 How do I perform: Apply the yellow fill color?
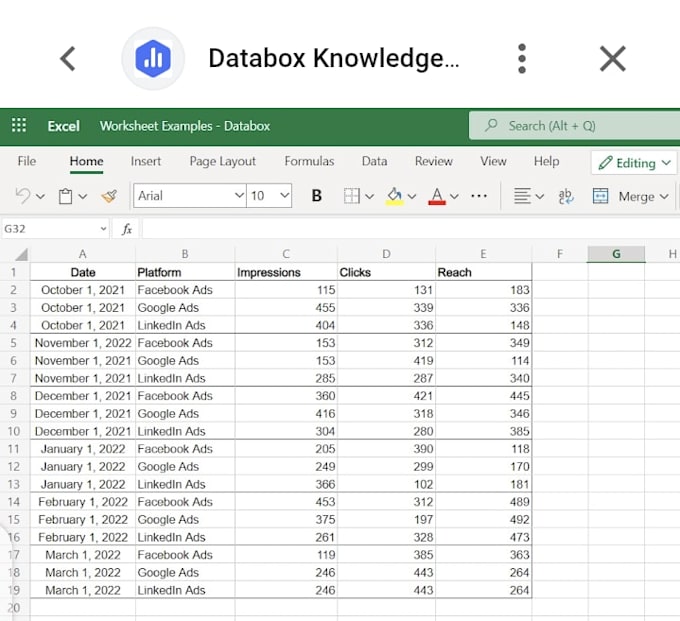pyautogui.click(x=394, y=196)
